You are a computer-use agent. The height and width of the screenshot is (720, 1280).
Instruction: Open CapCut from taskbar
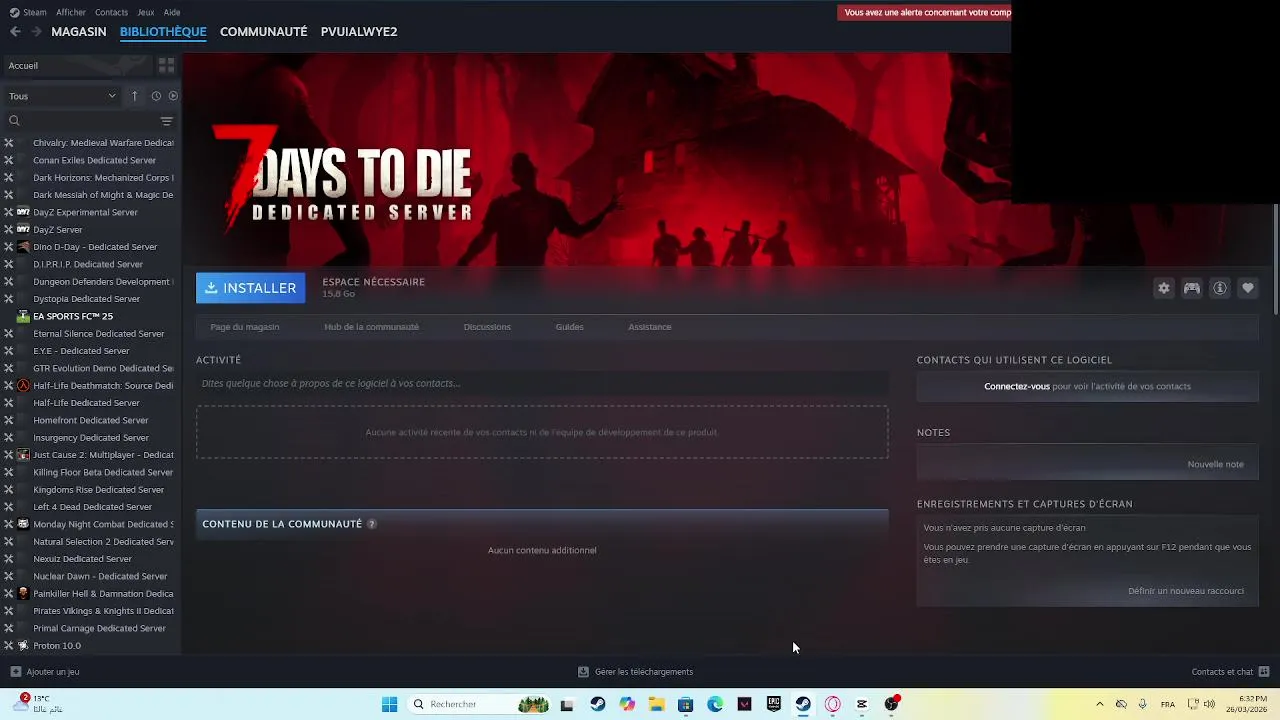(x=862, y=704)
